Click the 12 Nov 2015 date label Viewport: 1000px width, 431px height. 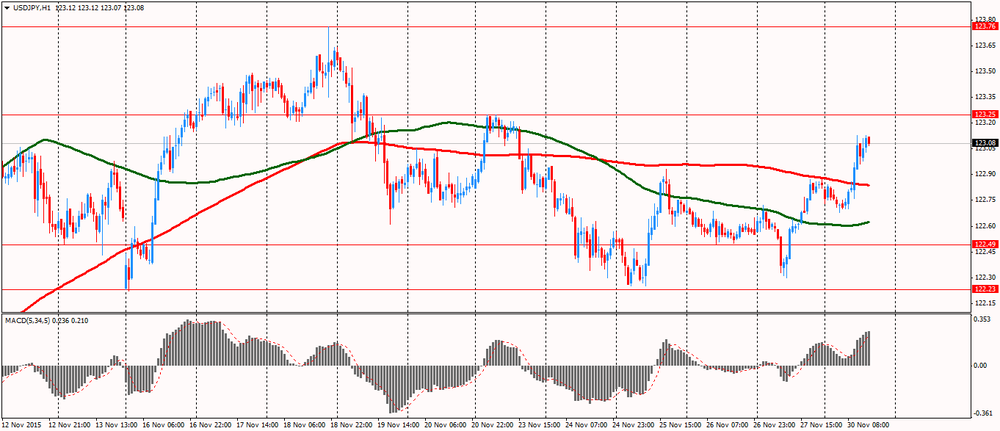click(22, 424)
